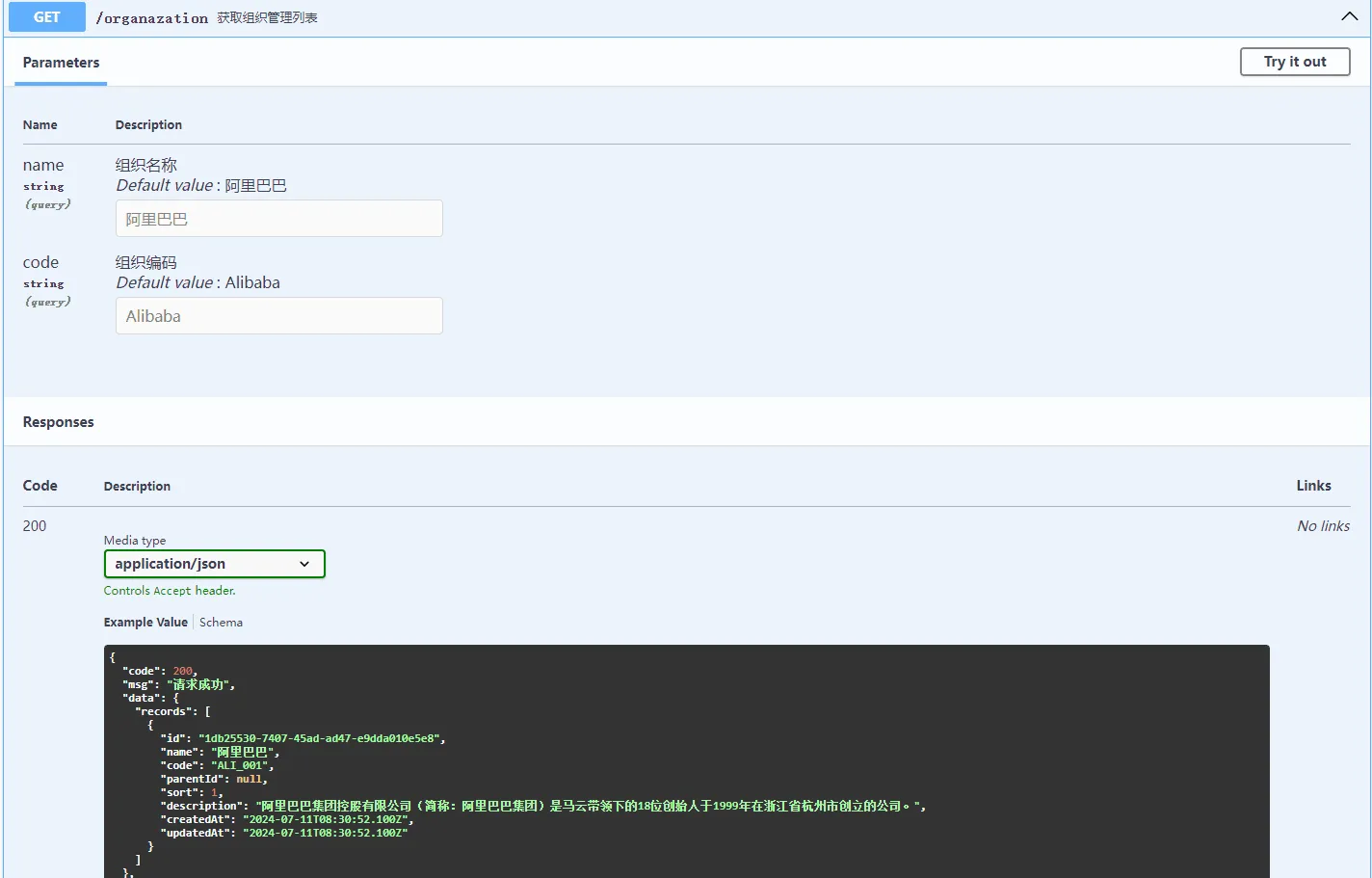Click the "parentId": null line

[214, 779]
